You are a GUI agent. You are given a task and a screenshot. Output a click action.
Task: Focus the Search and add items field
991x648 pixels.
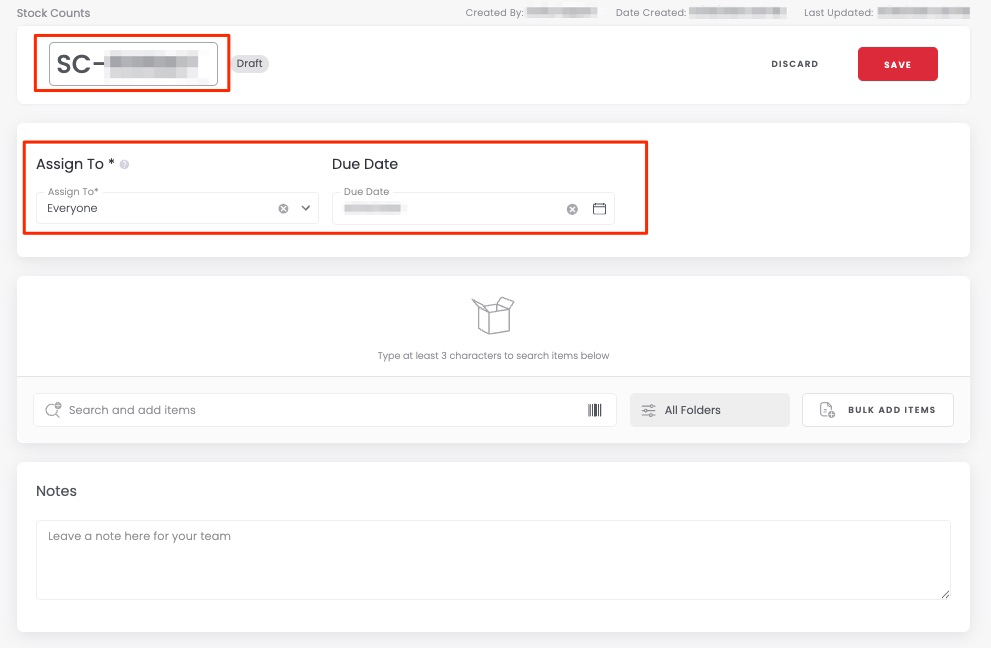(320, 410)
